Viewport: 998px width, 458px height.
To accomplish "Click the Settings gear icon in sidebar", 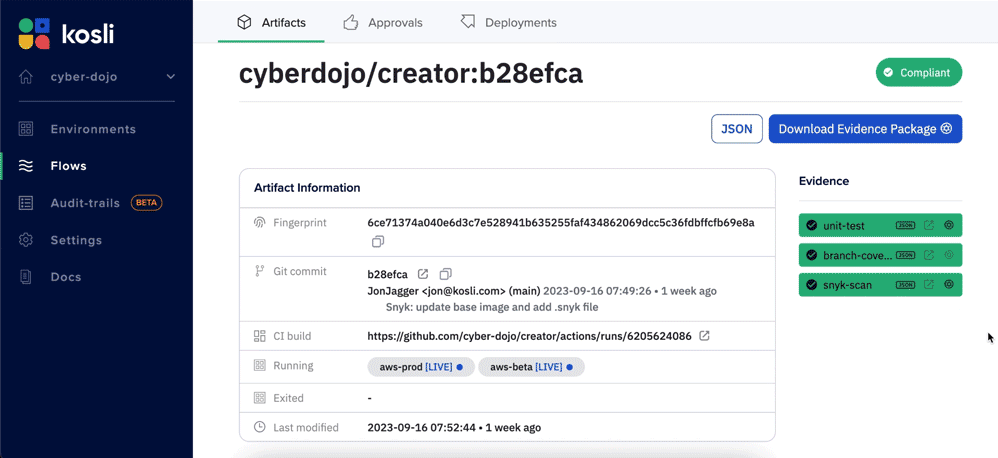I will click(26, 240).
